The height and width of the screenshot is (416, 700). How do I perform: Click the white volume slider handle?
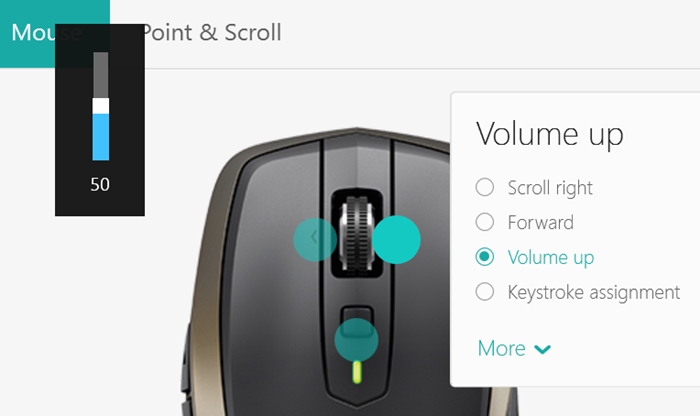click(100, 106)
